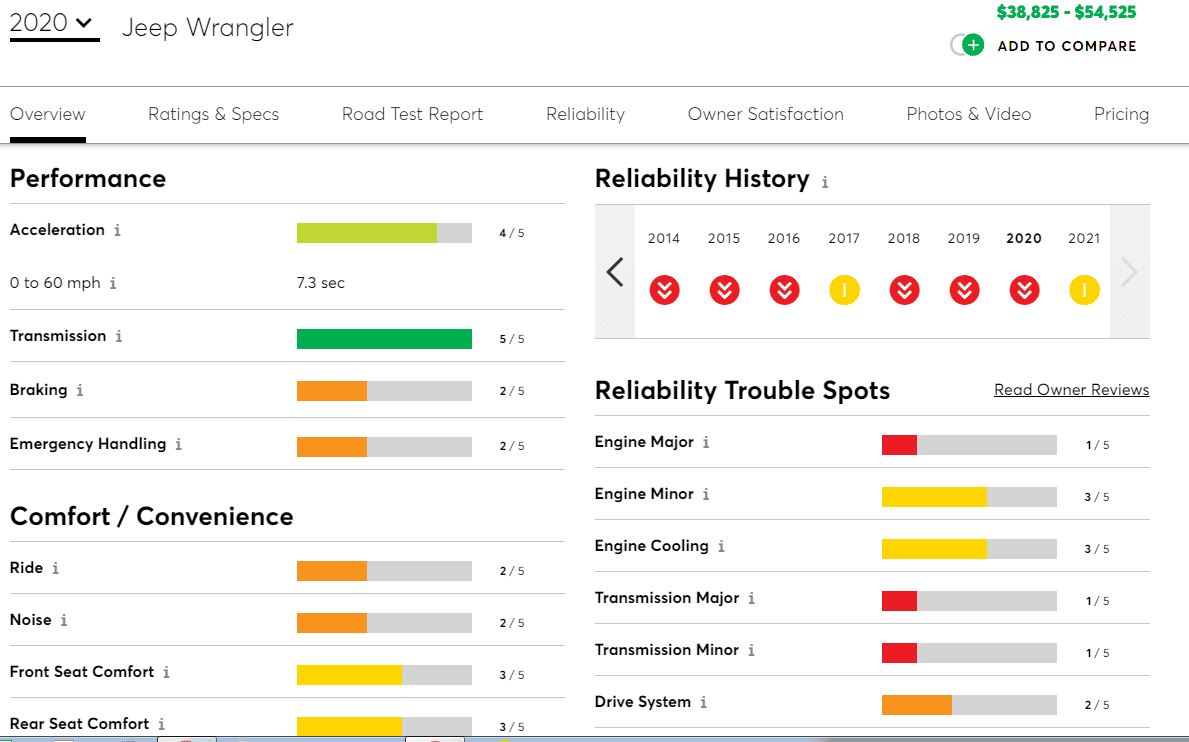The width and height of the screenshot is (1189, 742).
Task: Show info for Reliability History
Action: pos(825,183)
